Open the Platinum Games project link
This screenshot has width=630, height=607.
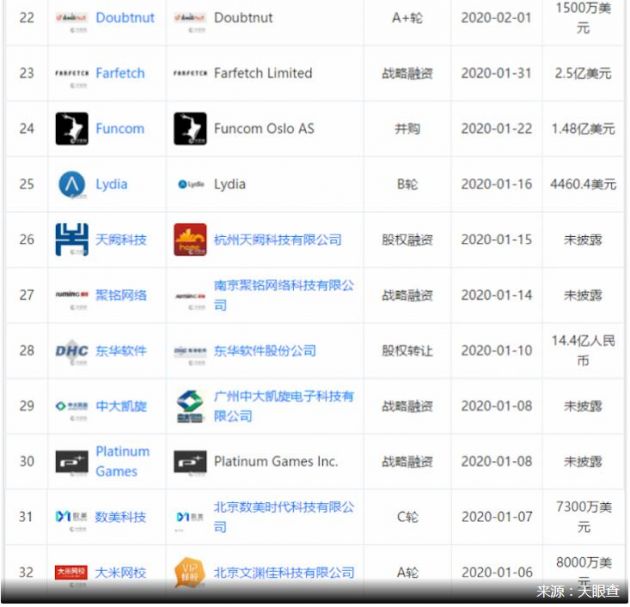[123, 461]
